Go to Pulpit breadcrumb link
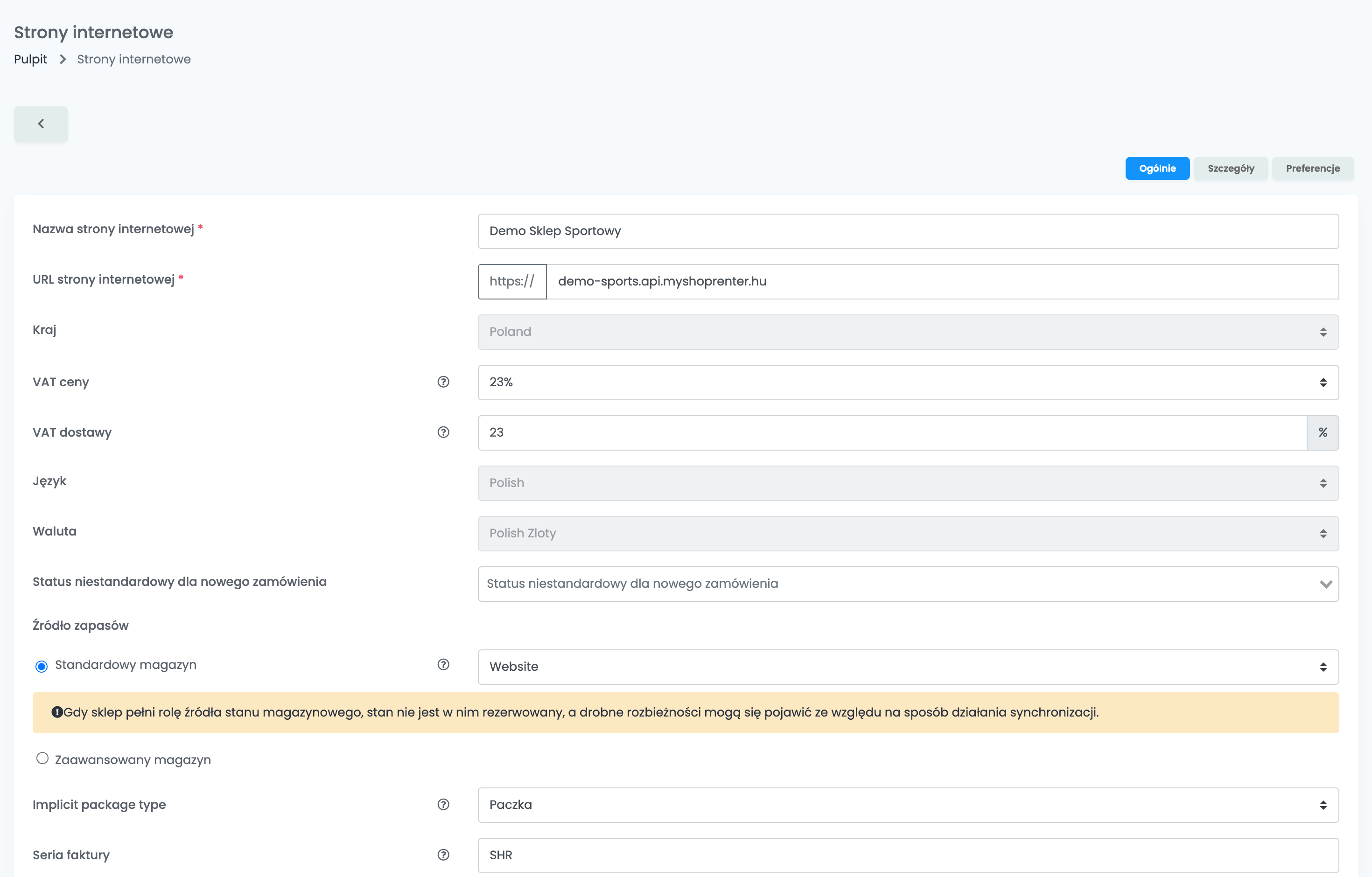 point(31,59)
